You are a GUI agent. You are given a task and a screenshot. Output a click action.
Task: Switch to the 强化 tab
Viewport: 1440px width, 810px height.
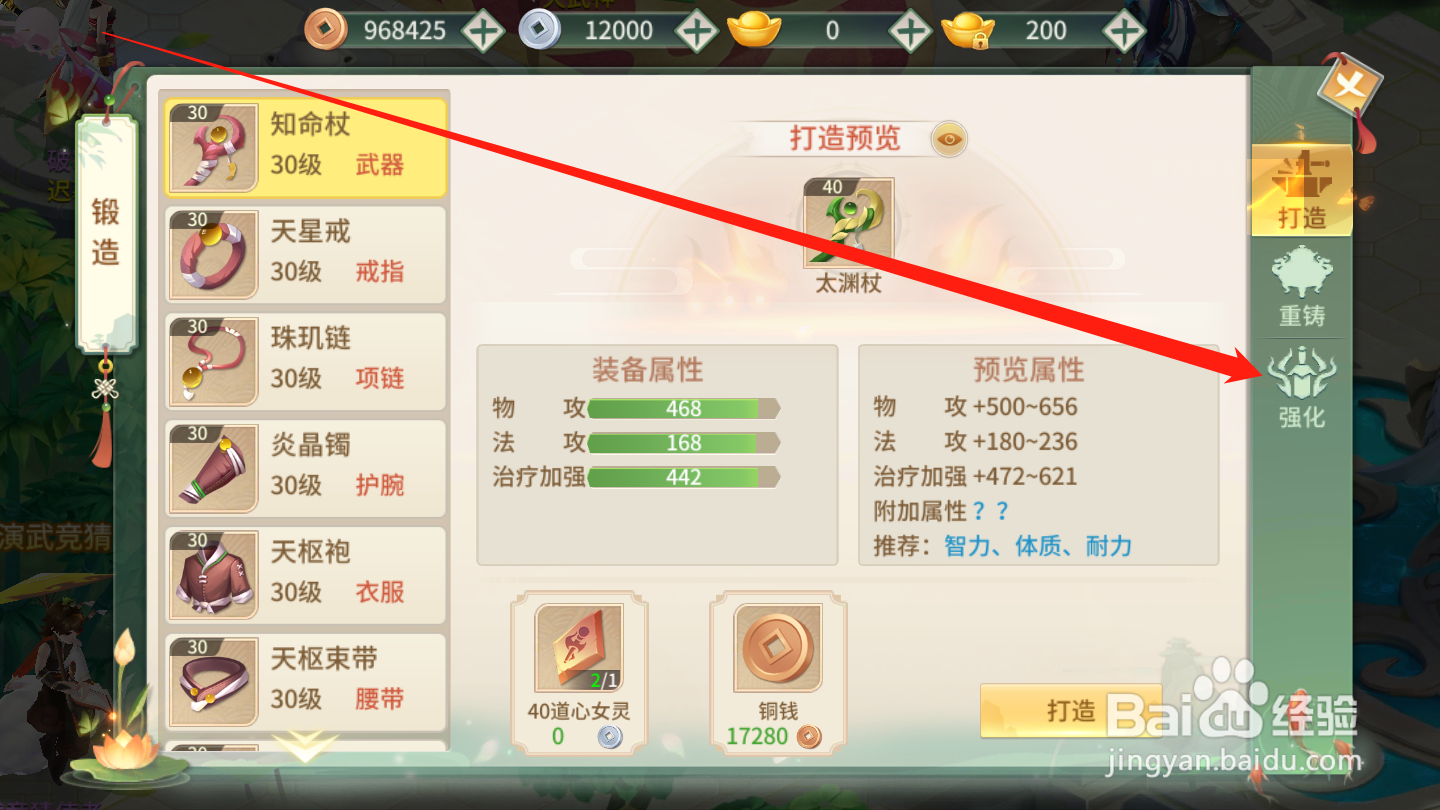pyautogui.click(x=1302, y=386)
